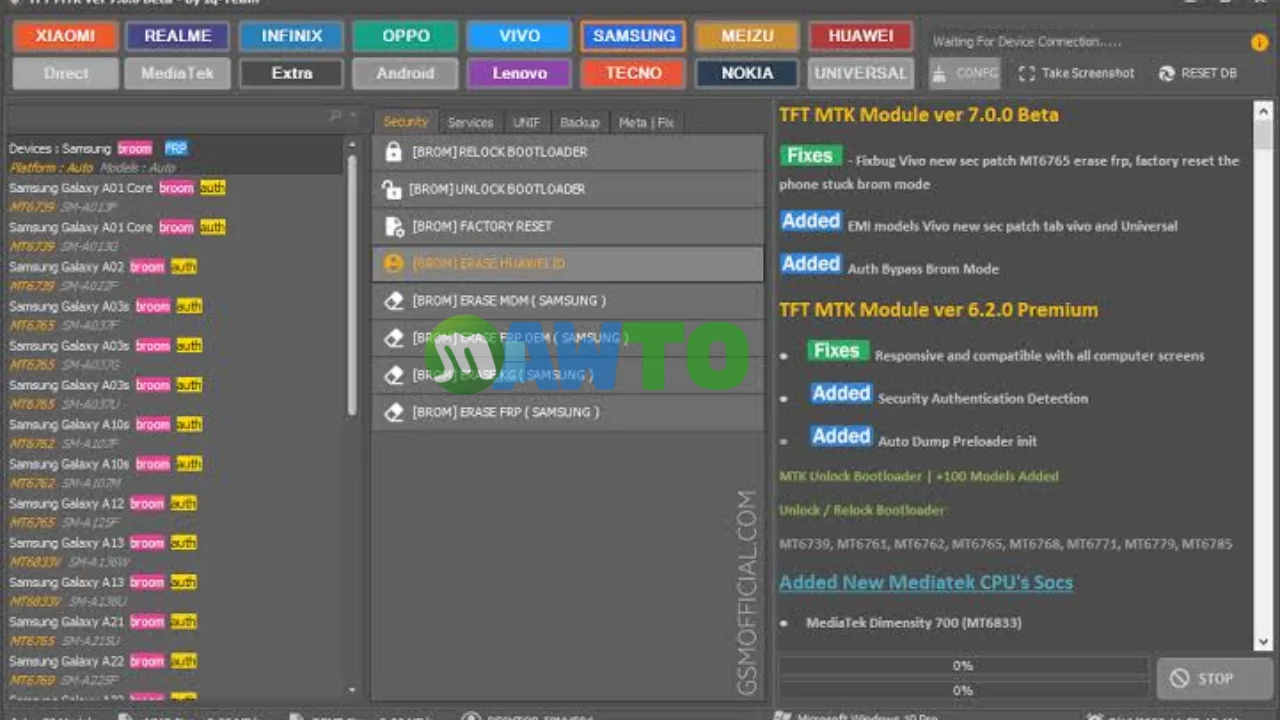Select the VIVO brand button

(519, 36)
